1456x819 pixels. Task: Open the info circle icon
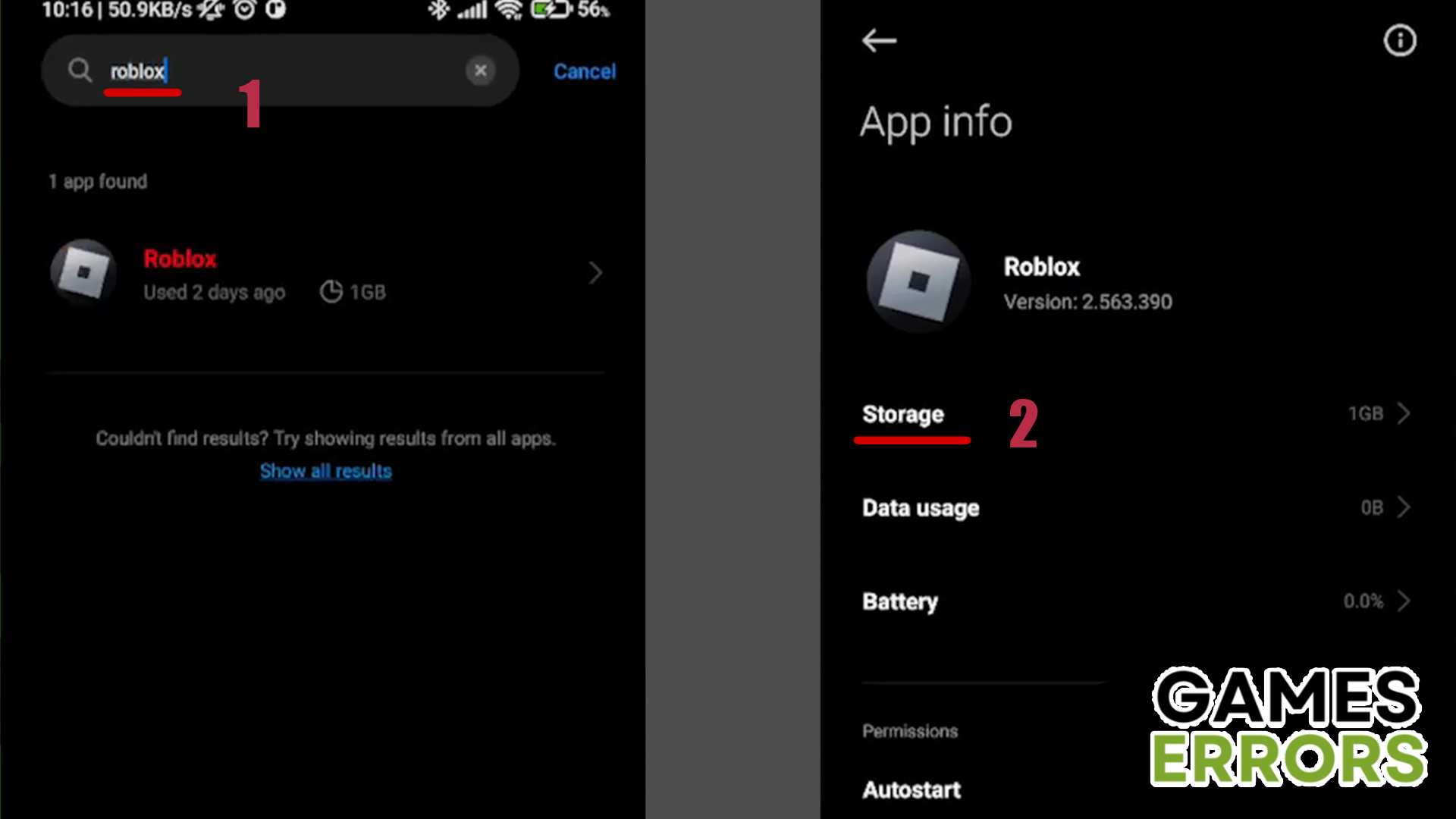1400,40
